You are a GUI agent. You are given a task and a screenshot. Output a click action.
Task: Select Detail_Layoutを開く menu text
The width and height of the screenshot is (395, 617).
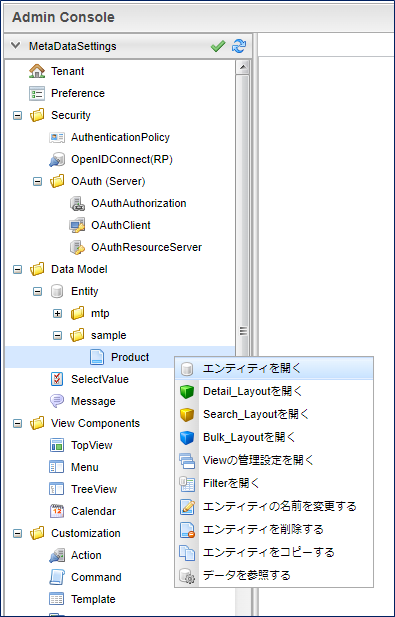[x=253, y=392]
